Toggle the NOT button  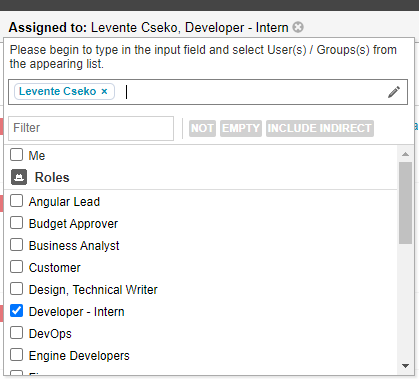[202, 128]
